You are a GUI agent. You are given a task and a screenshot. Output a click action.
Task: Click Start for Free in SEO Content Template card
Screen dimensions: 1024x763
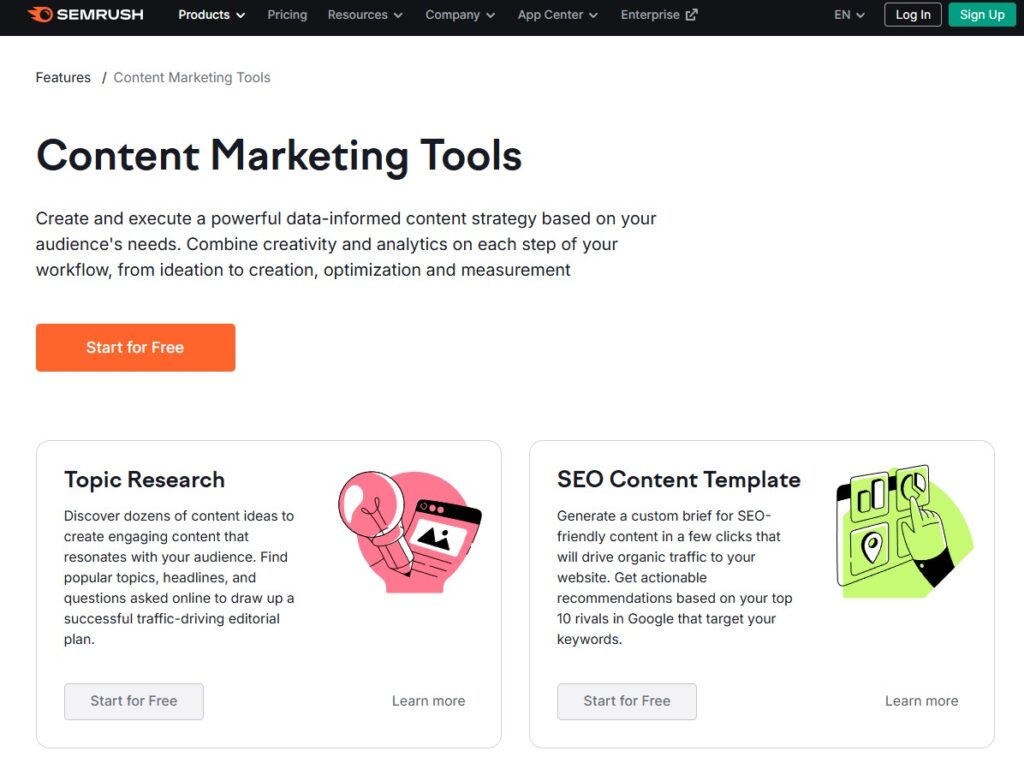pyautogui.click(x=626, y=701)
